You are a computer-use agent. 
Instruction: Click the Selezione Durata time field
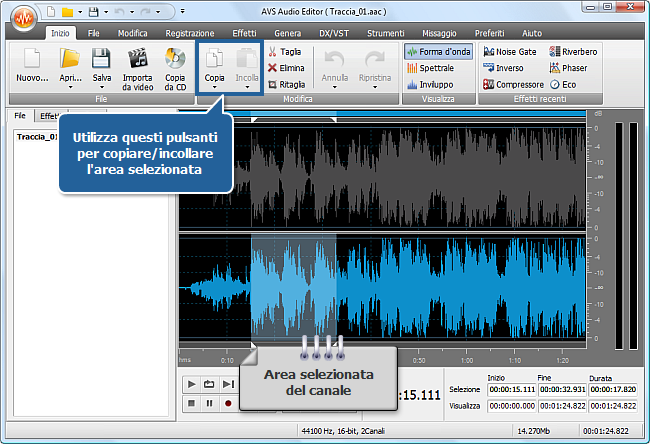[613, 390]
